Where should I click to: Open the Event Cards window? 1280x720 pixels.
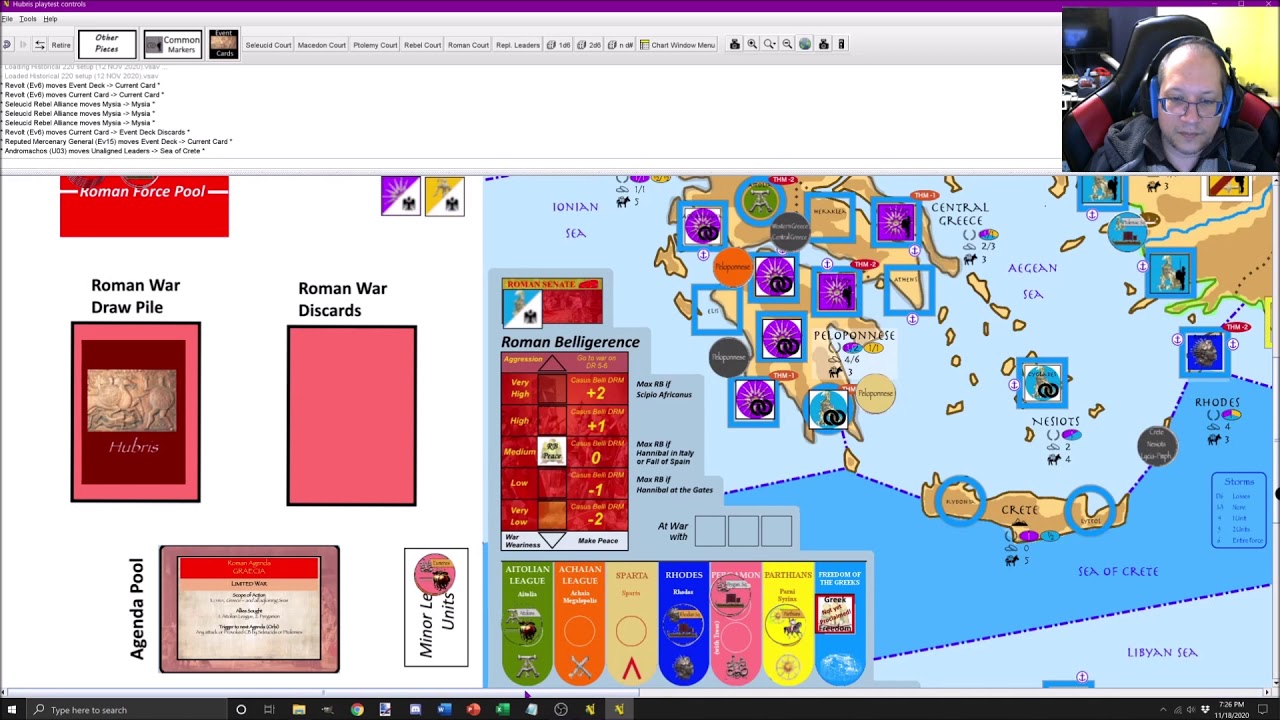(224, 44)
